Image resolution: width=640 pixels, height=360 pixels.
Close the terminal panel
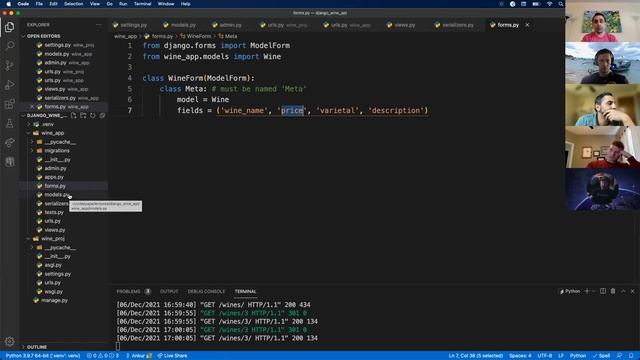[x=633, y=291]
